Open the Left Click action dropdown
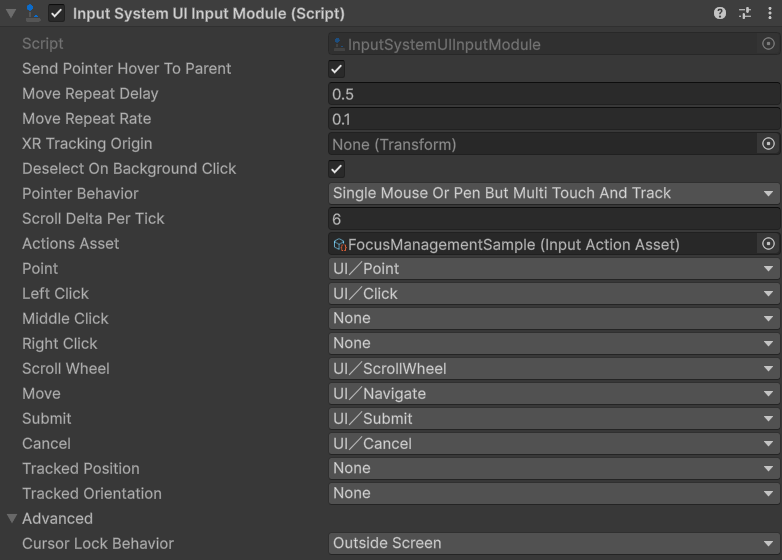This screenshot has width=782, height=560. click(x=554, y=294)
